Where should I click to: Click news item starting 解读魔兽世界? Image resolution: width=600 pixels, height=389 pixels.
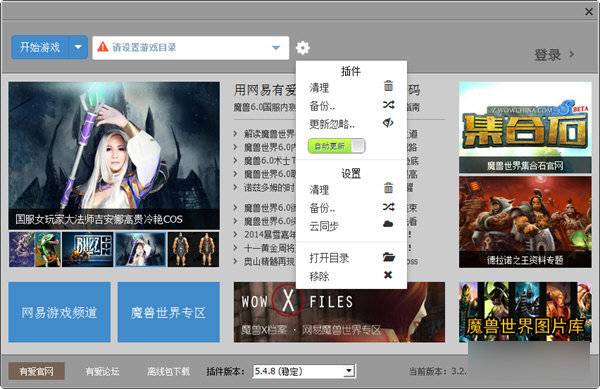[270, 134]
